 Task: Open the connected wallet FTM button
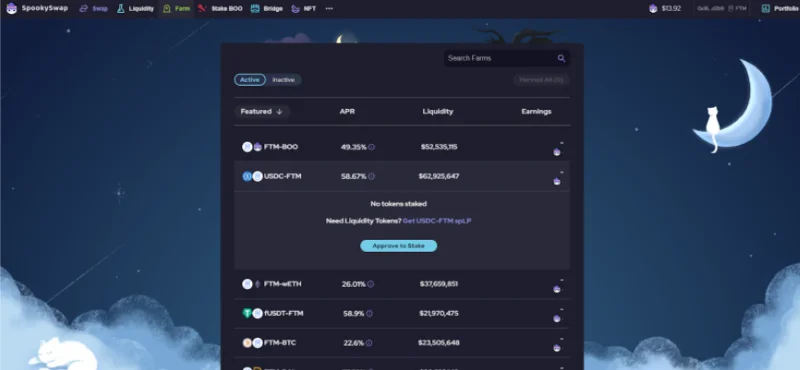(721, 9)
